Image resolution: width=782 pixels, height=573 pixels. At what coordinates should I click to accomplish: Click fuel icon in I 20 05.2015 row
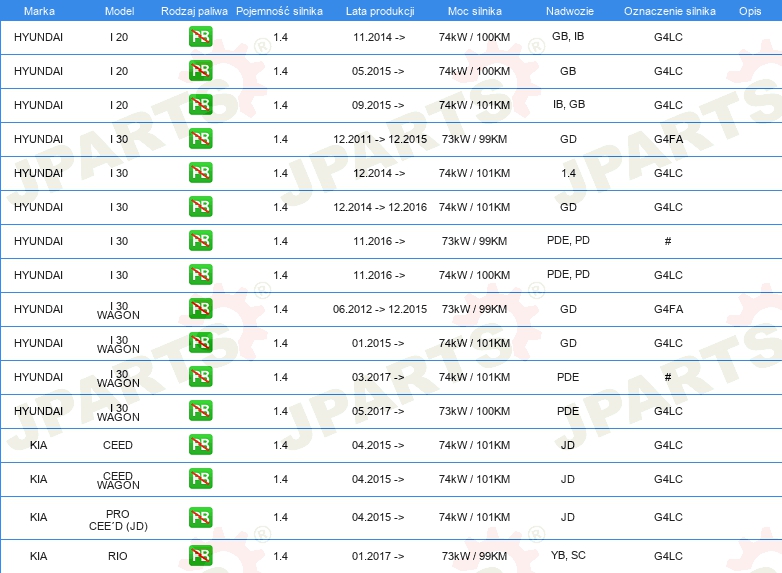[x=200, y=71]
